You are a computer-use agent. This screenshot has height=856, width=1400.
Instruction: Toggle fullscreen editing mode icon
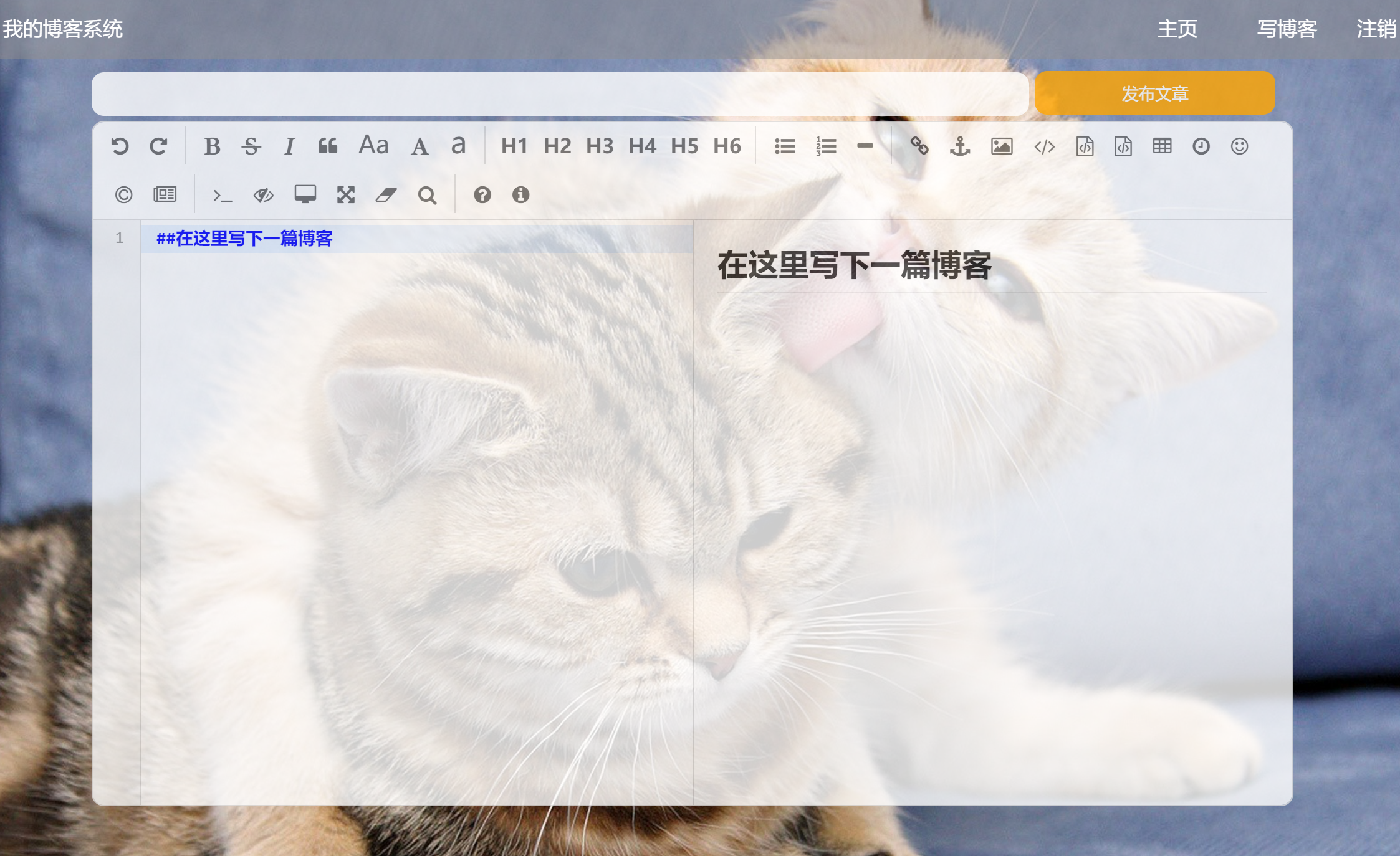tap(345, 195)
